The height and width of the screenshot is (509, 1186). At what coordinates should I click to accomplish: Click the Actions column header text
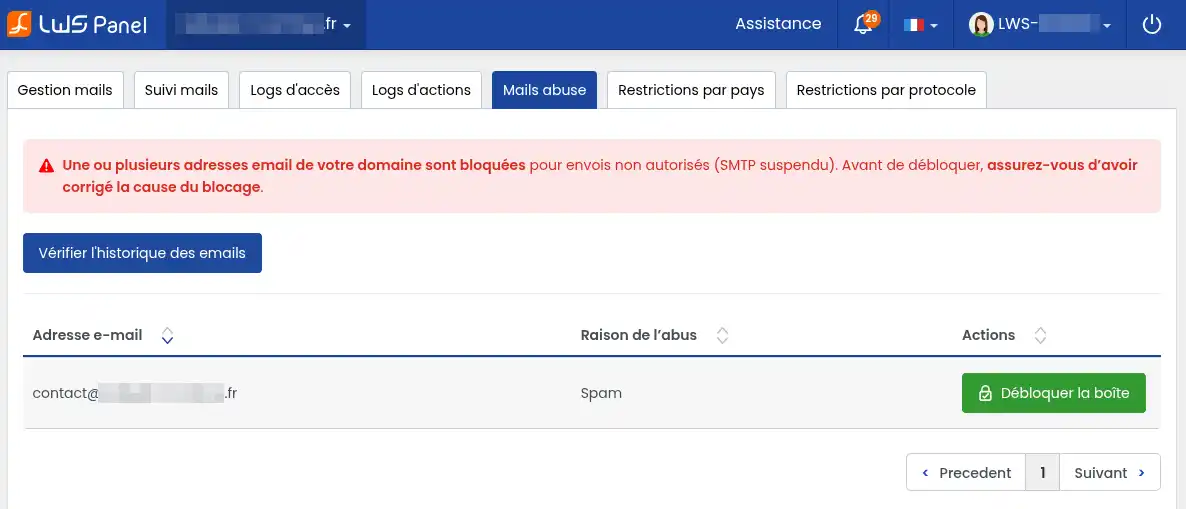989,335
